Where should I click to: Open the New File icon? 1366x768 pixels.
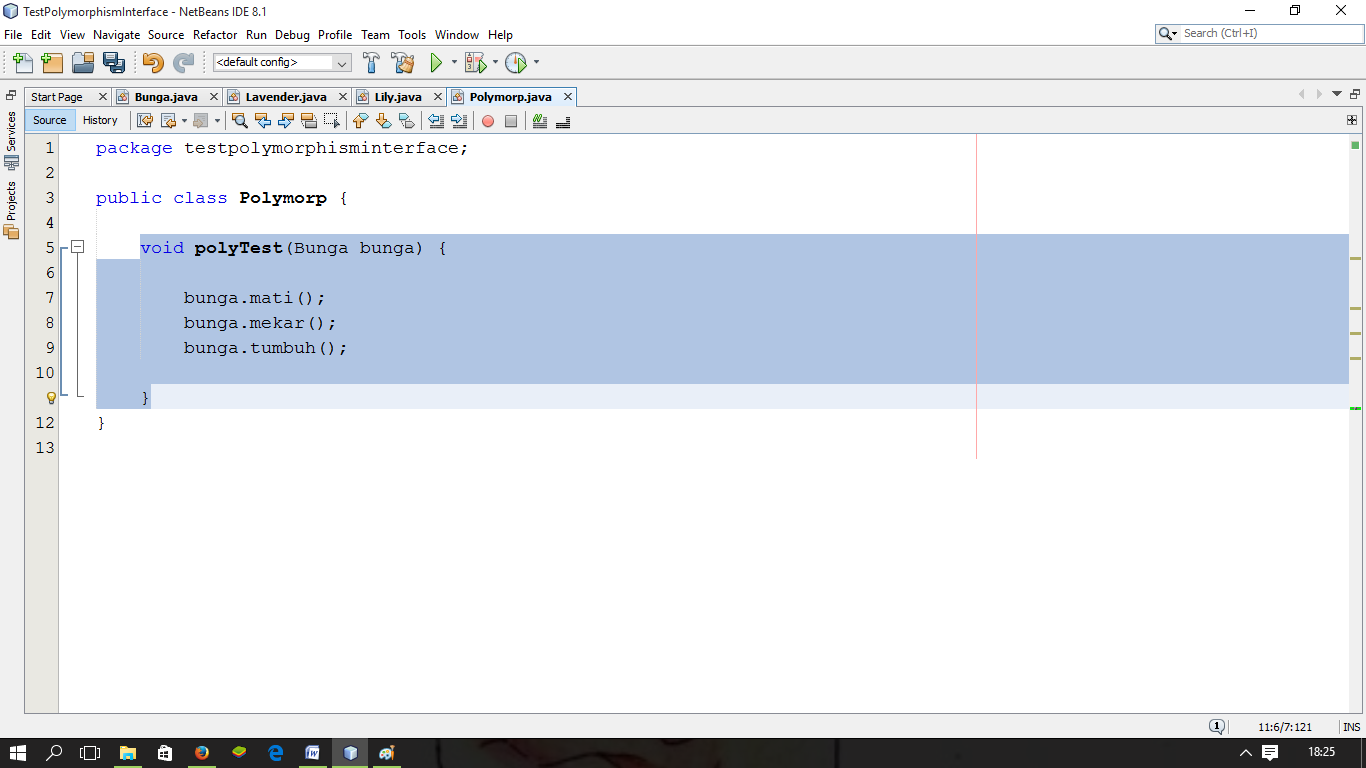21,62
